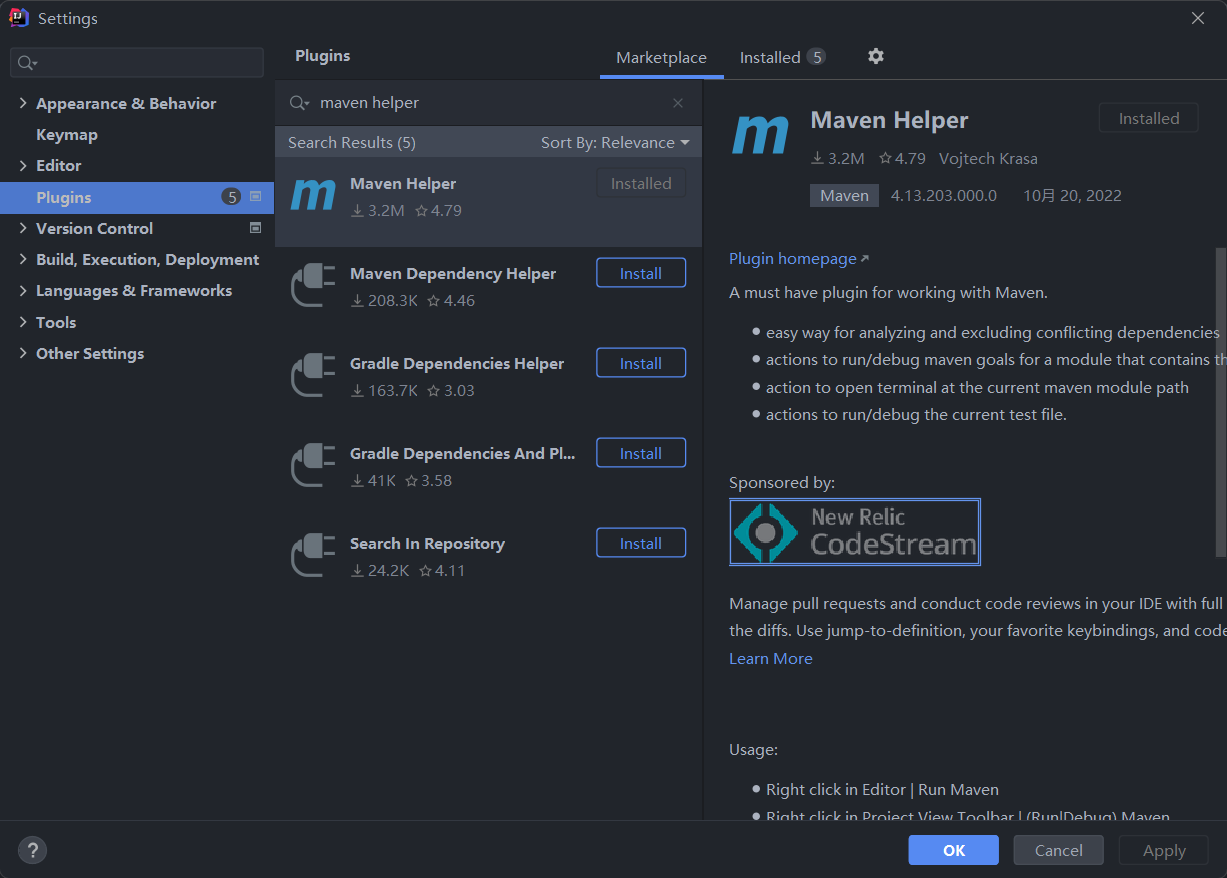The height and width of the screenshot is (878, 1227).
Task: Click the IntelliJ logo in the title bar
Action: (x=18, y=18)
